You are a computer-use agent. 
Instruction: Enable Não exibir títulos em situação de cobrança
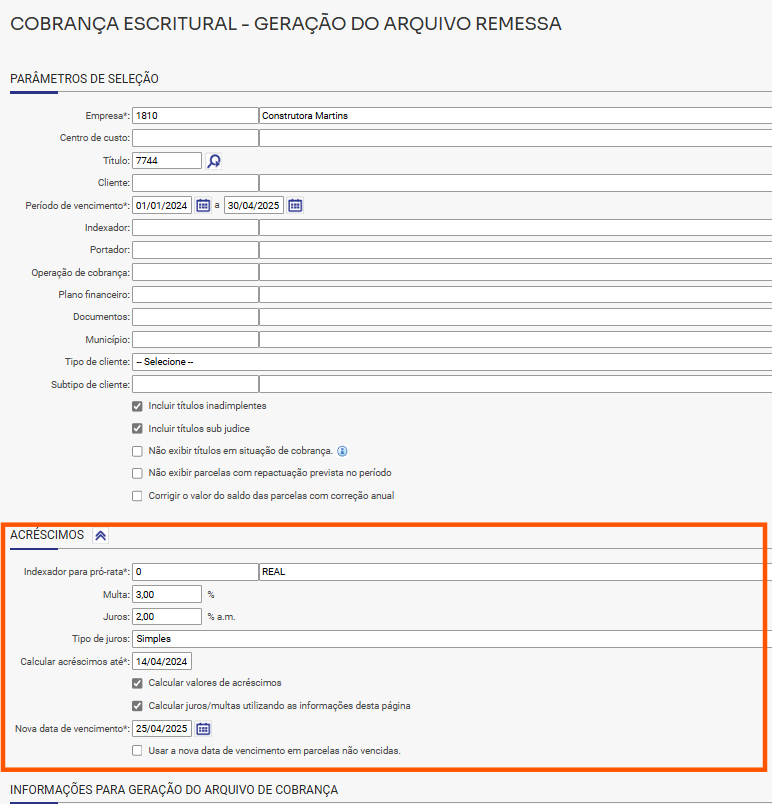[137, 451]
